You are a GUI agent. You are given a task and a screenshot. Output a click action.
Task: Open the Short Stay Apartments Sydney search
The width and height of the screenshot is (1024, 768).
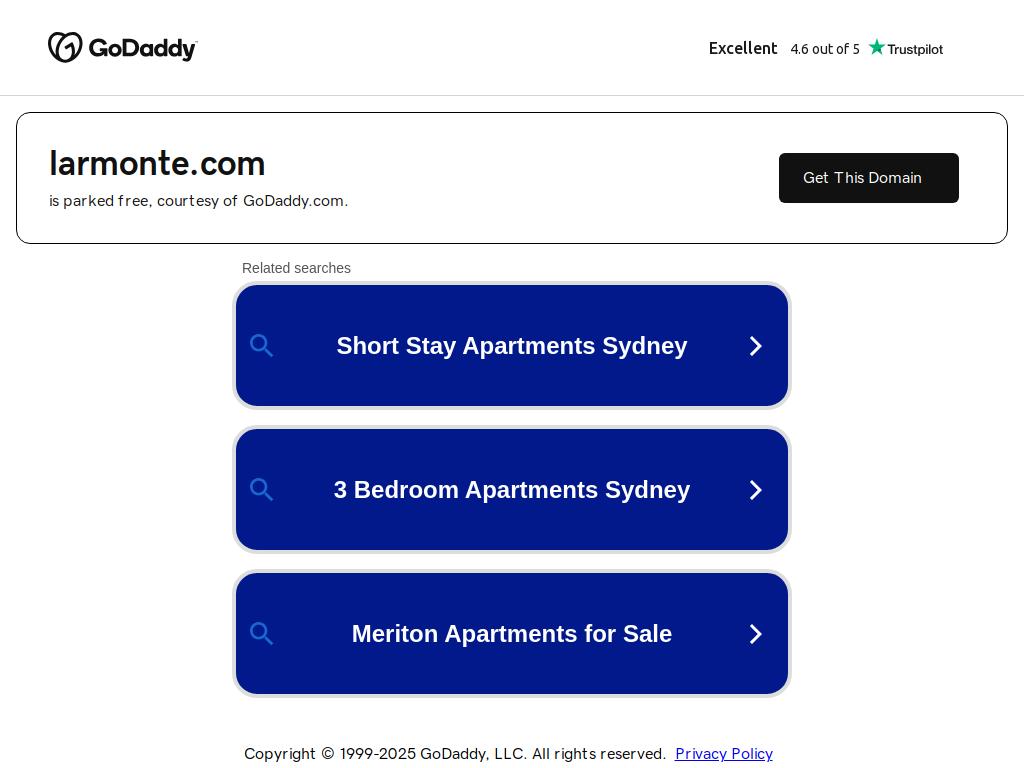coord(512,345)
